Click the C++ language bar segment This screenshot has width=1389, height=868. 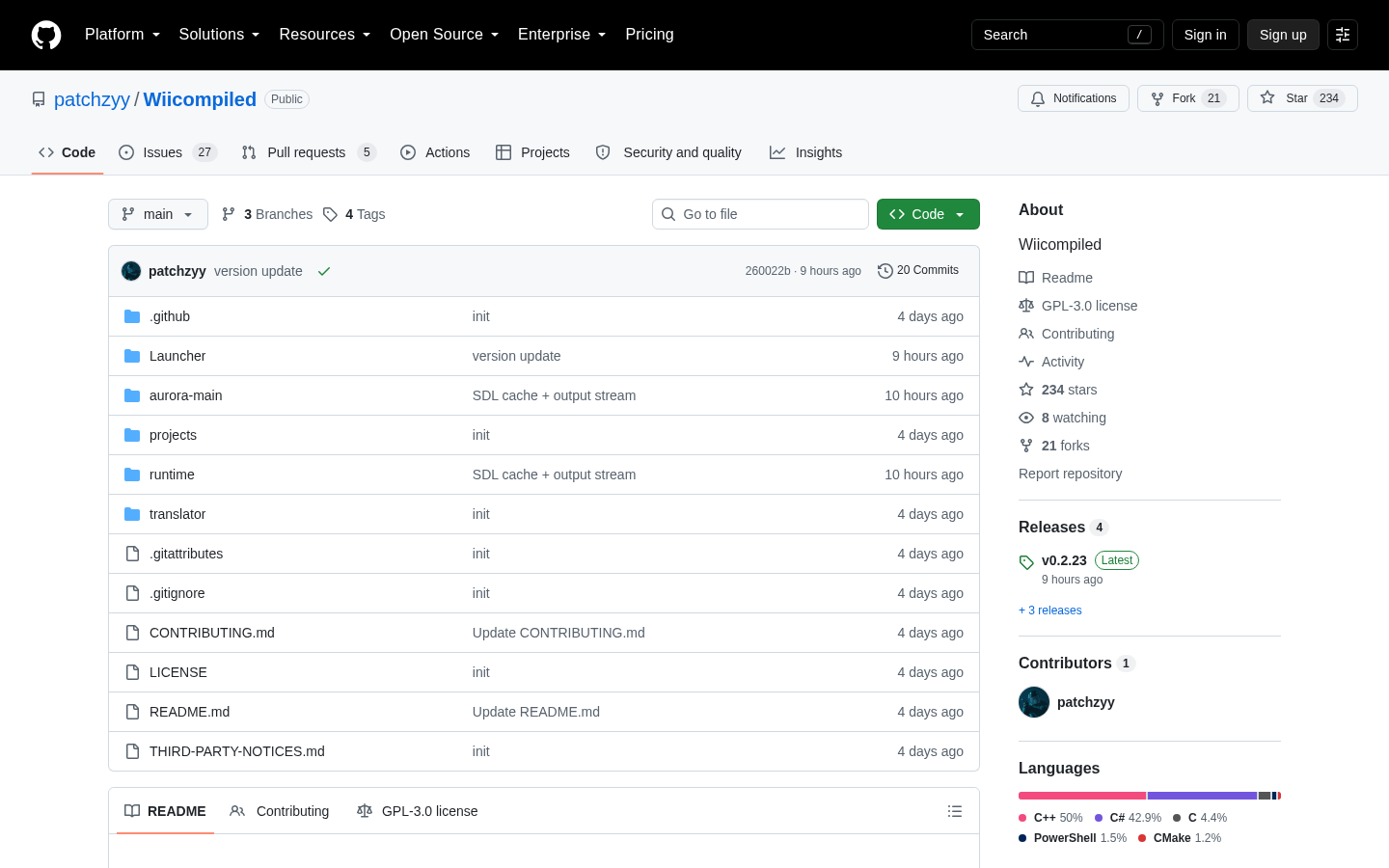(x=1082, y=796)
